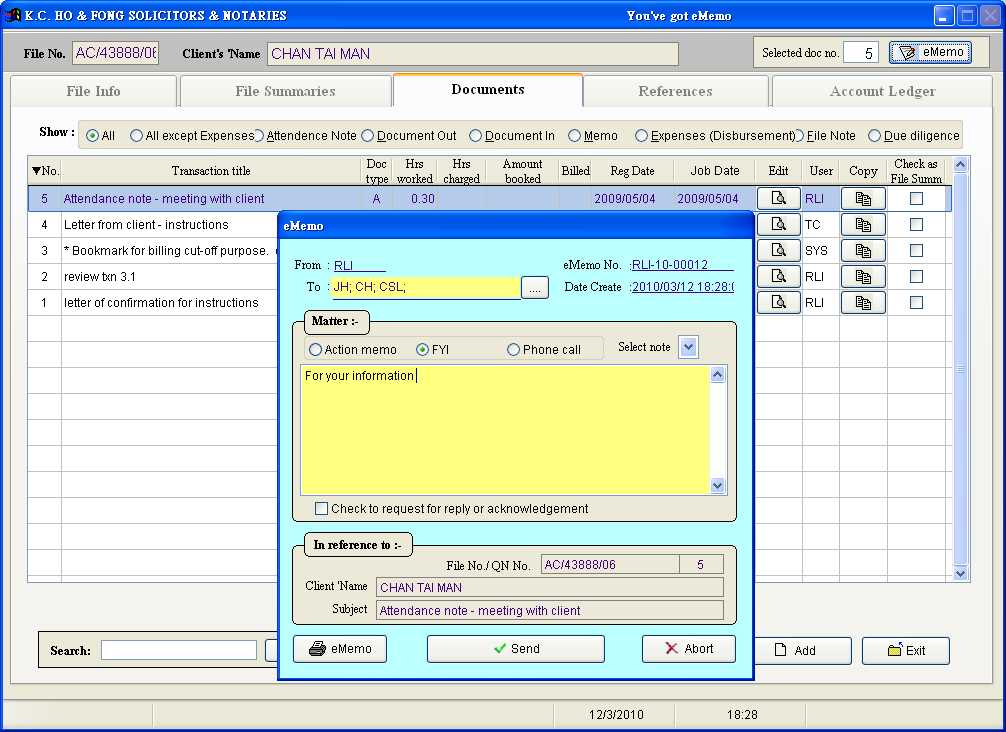Image resolution: width=1006 pixels, height=732 pixels.
Task: Abort the eMemo dialog
Action: coord(688,649)
